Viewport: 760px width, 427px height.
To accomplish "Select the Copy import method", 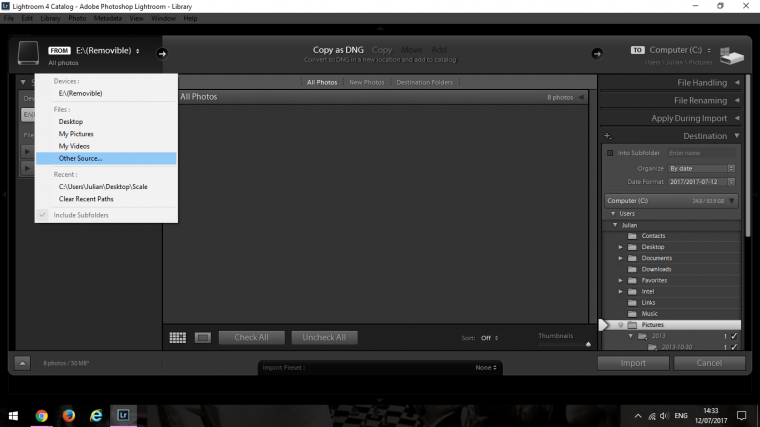I will point(382,50).
